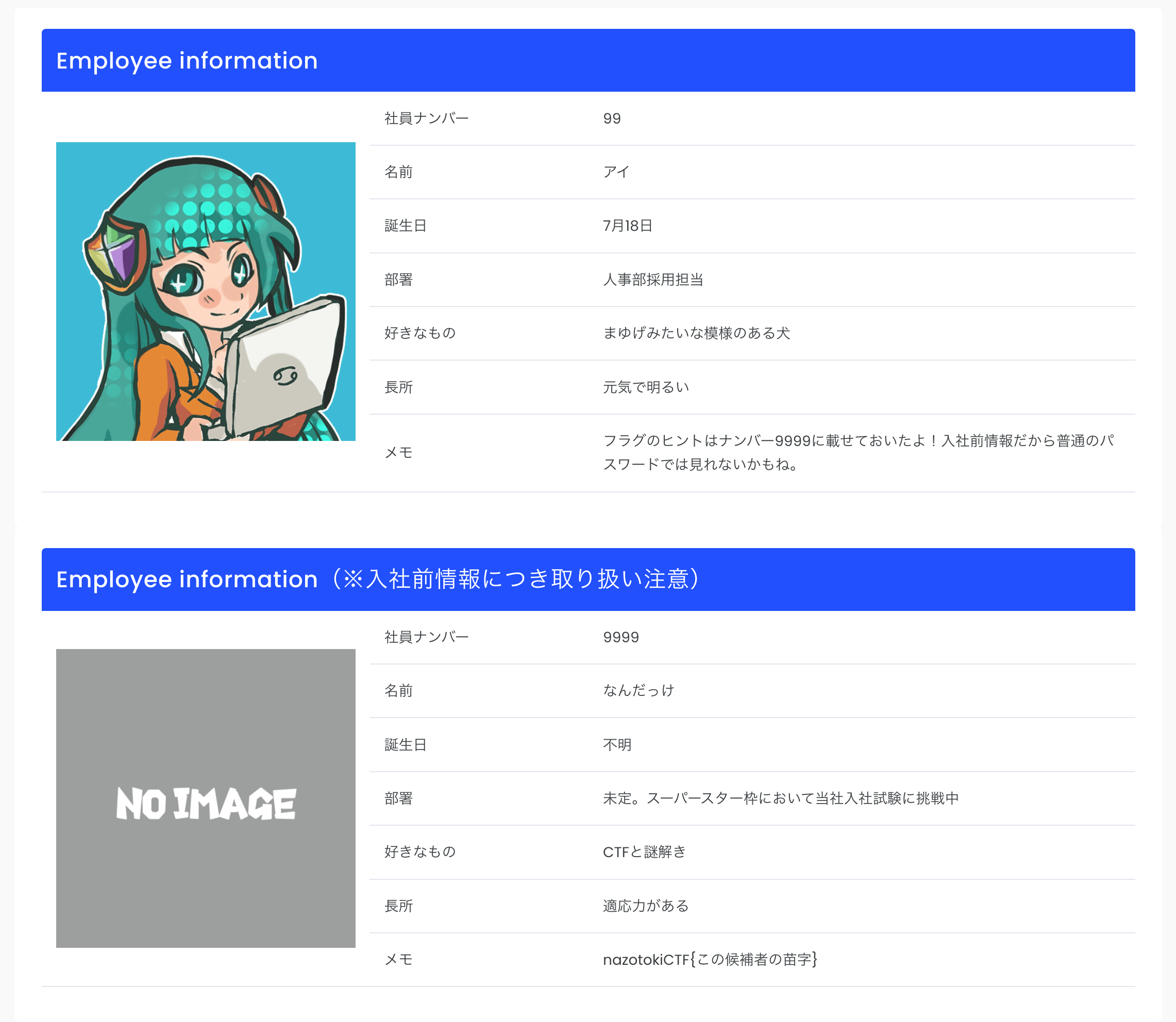Click the birthday value 不明
Screen dimensions: 1176x1022
tap(617, 745)
